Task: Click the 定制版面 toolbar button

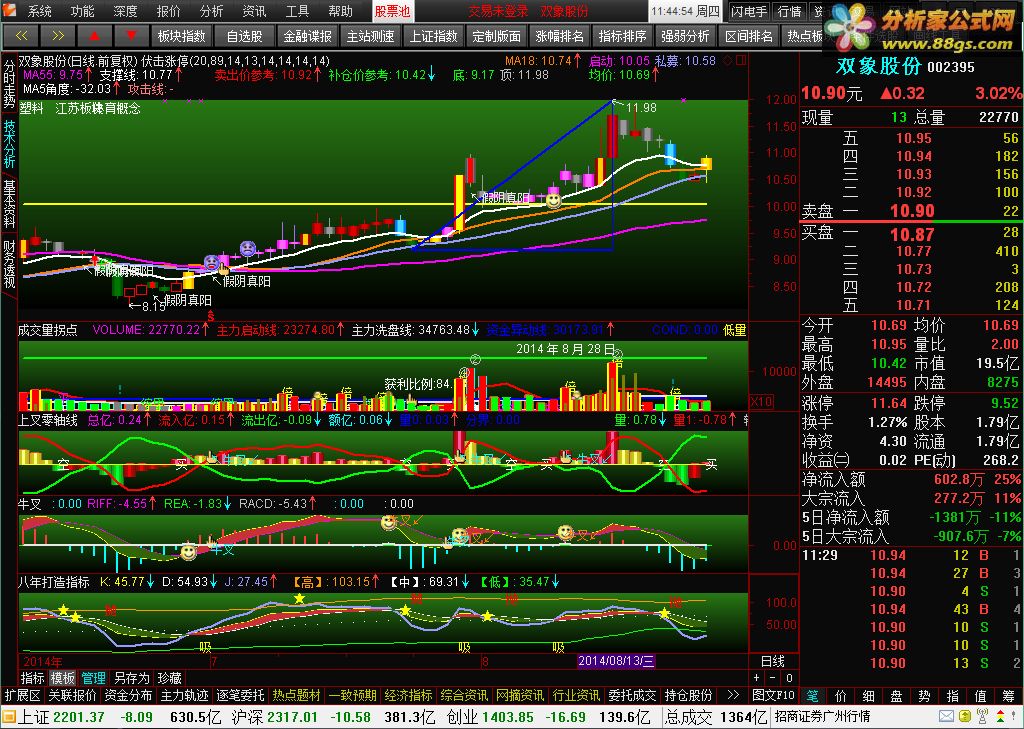Action: [496, 36]
